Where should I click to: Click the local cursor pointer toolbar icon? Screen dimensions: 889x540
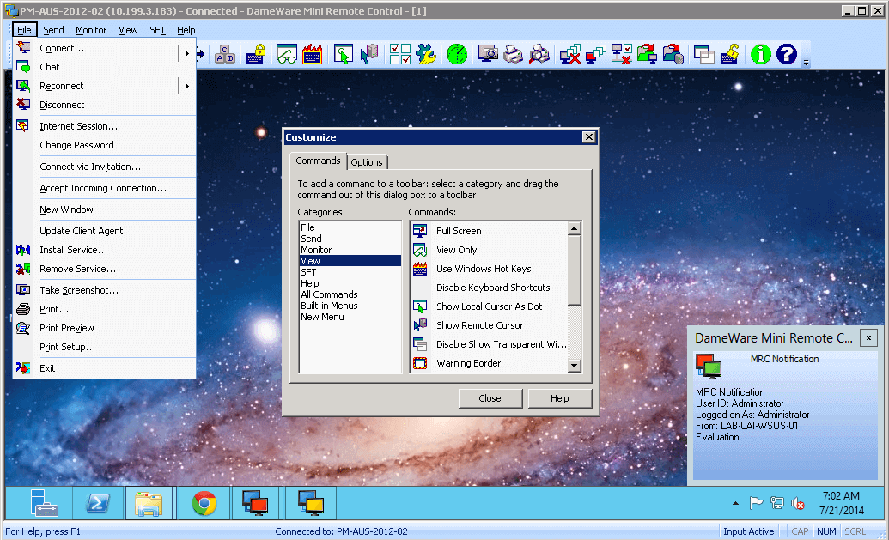[344, 54]
